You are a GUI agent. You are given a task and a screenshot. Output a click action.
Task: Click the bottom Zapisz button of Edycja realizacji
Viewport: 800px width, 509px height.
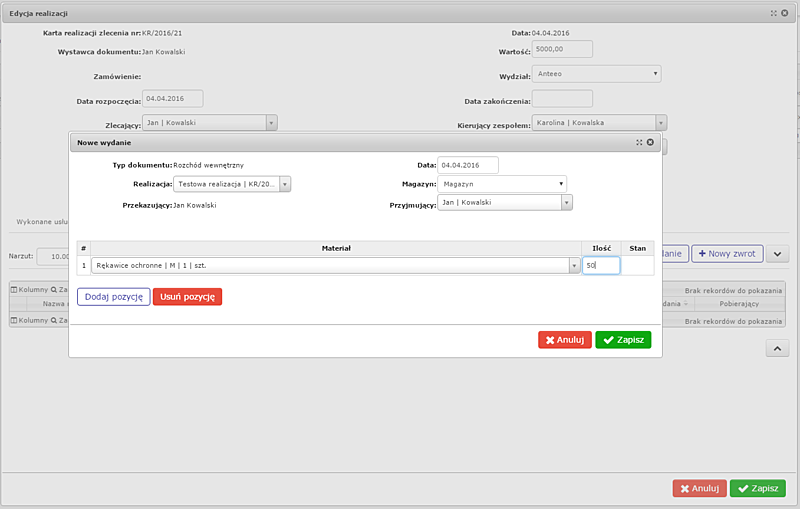757,489
